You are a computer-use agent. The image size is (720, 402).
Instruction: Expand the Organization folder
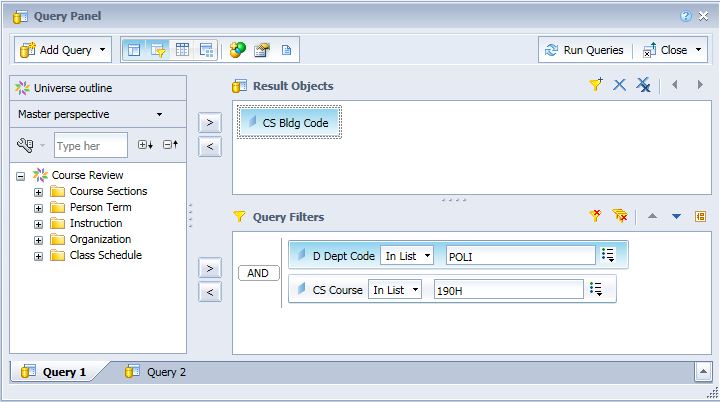click(x=39, y=240)
